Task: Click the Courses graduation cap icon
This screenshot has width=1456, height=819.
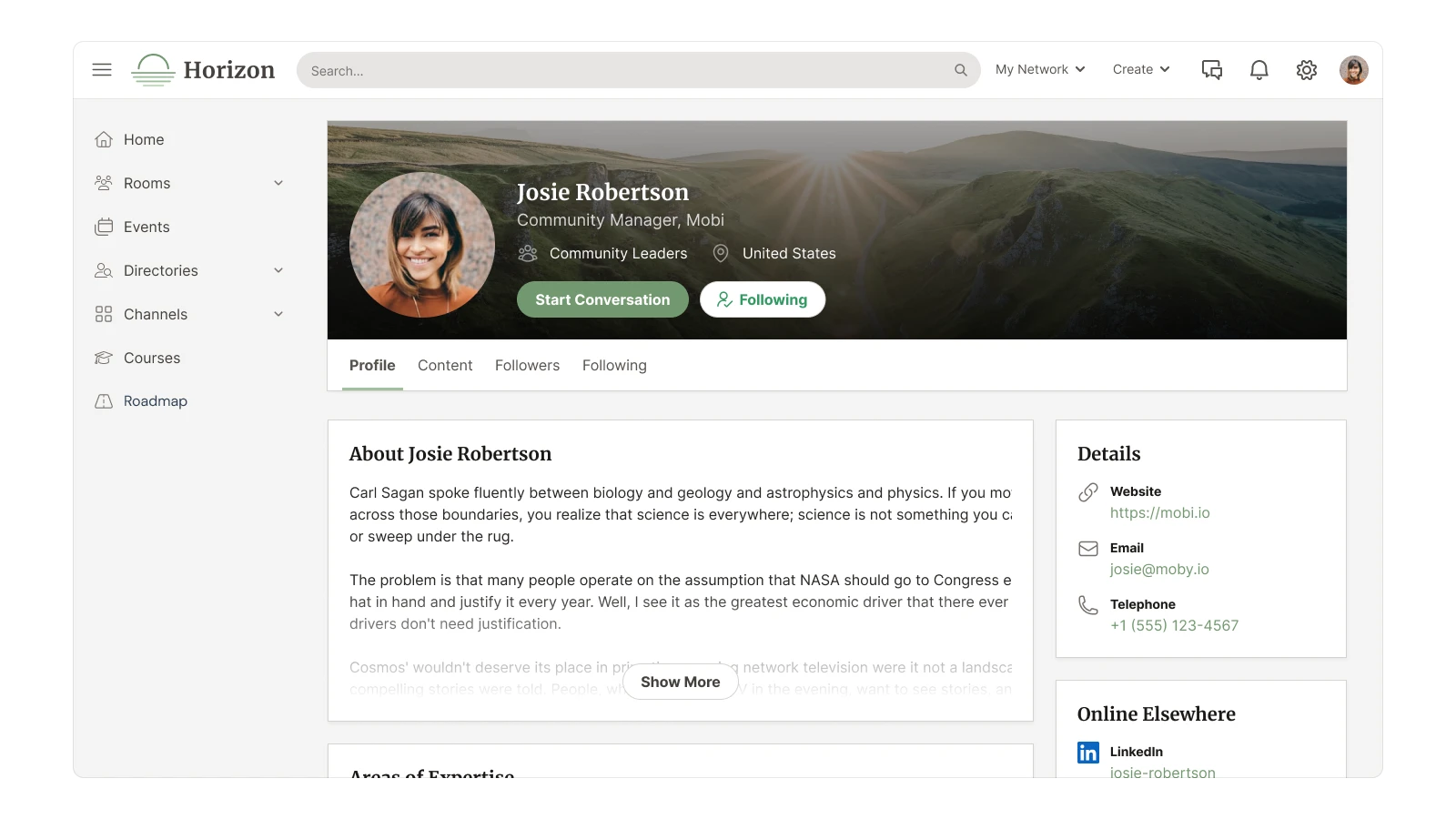Action: coord(104,358)
